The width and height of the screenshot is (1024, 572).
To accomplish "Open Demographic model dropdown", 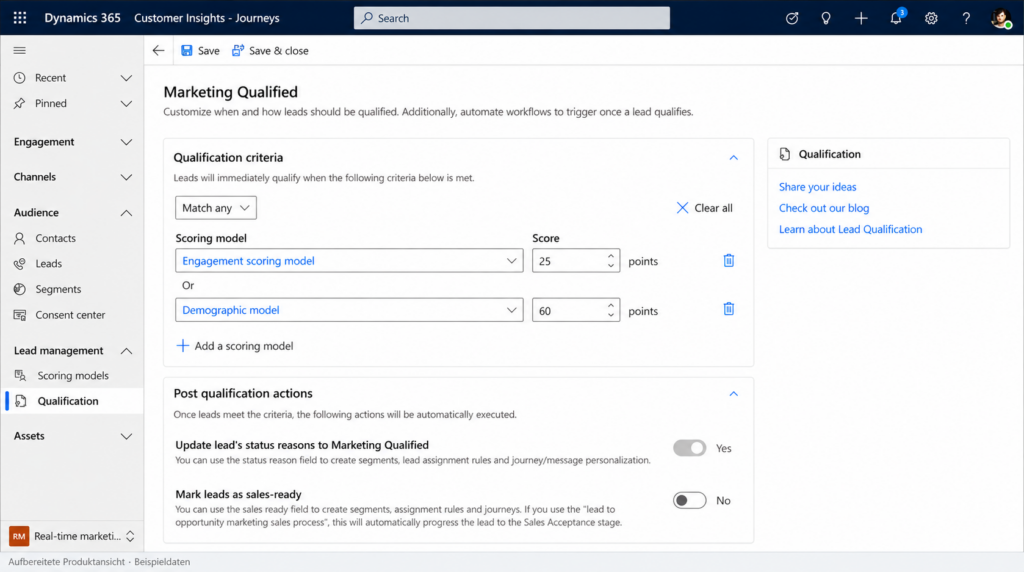I will (349, 310).
